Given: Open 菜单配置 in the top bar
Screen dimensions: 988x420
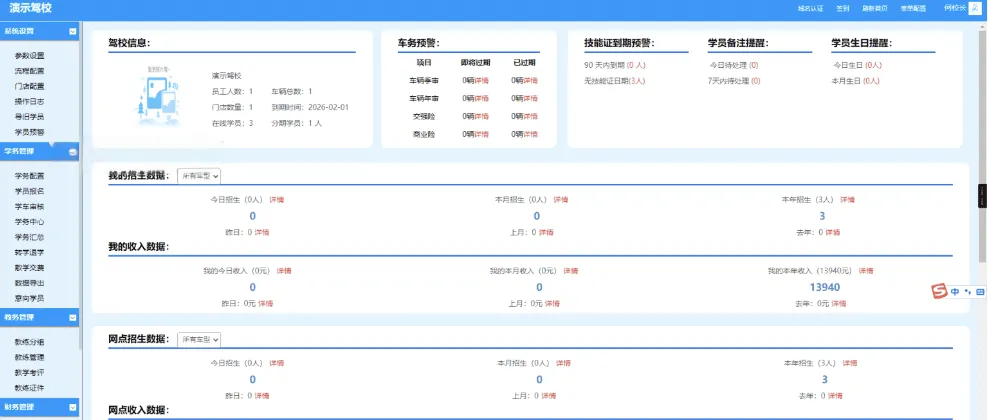Looking at the screenshot, I should tap(913, 9).
